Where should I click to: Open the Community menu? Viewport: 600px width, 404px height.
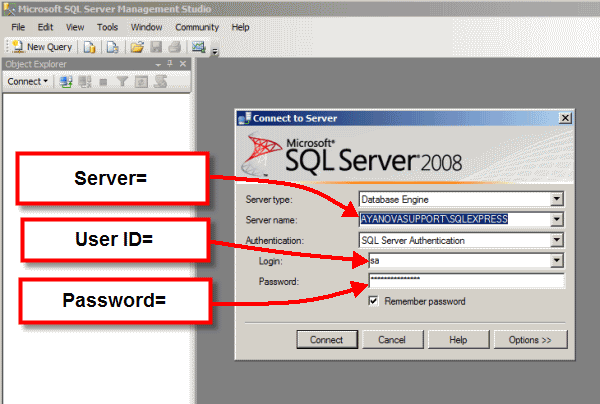[197, 27]
